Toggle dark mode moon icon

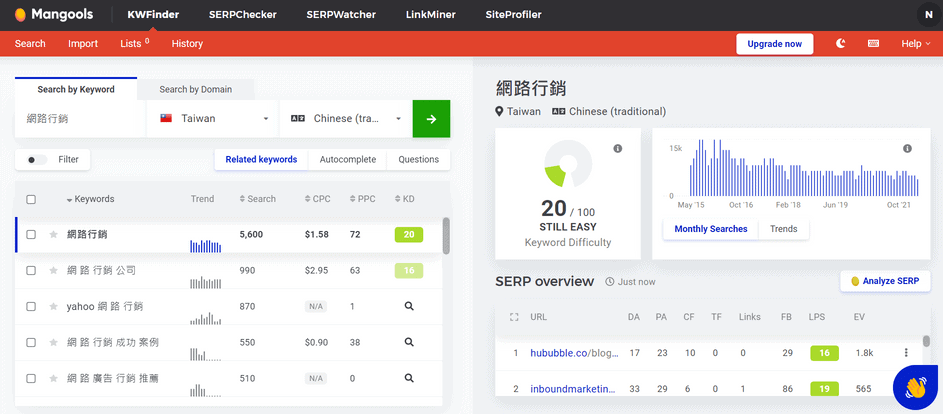tap(841, 43)
